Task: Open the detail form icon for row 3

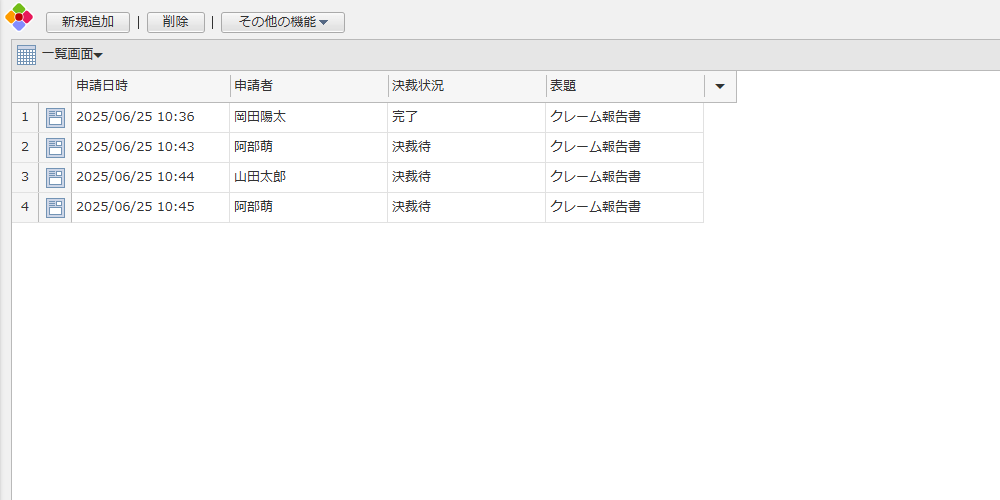Action: (55, 178)
